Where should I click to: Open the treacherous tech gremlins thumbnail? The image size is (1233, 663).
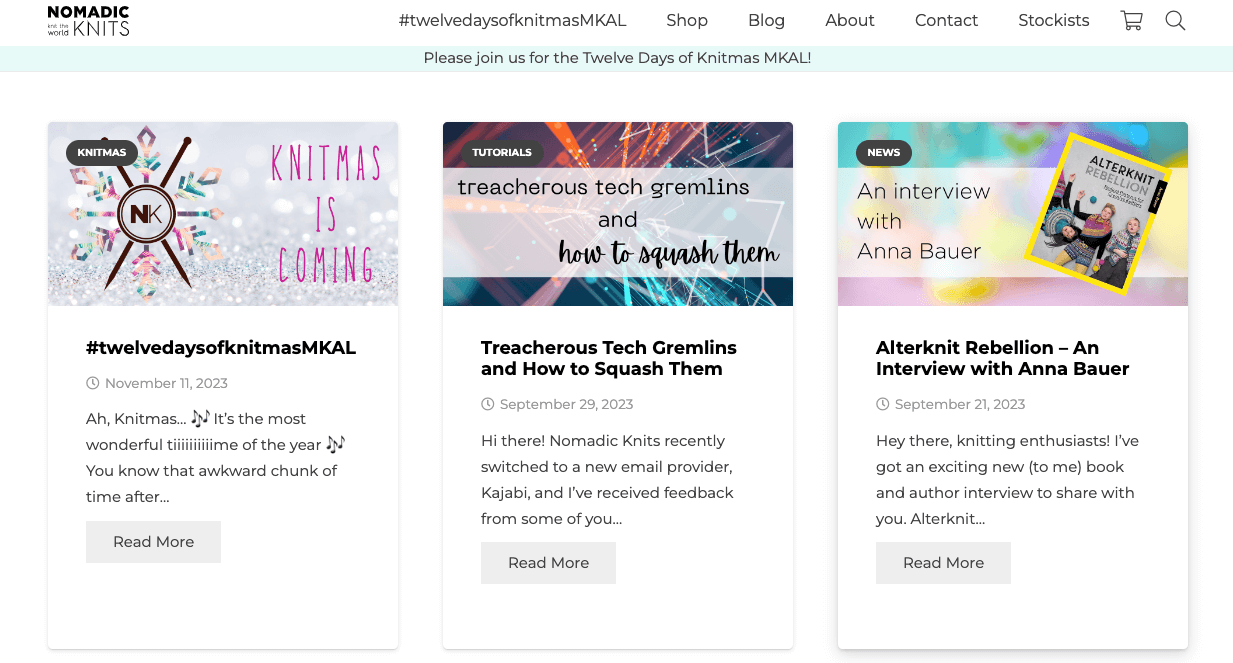[618, 214]
